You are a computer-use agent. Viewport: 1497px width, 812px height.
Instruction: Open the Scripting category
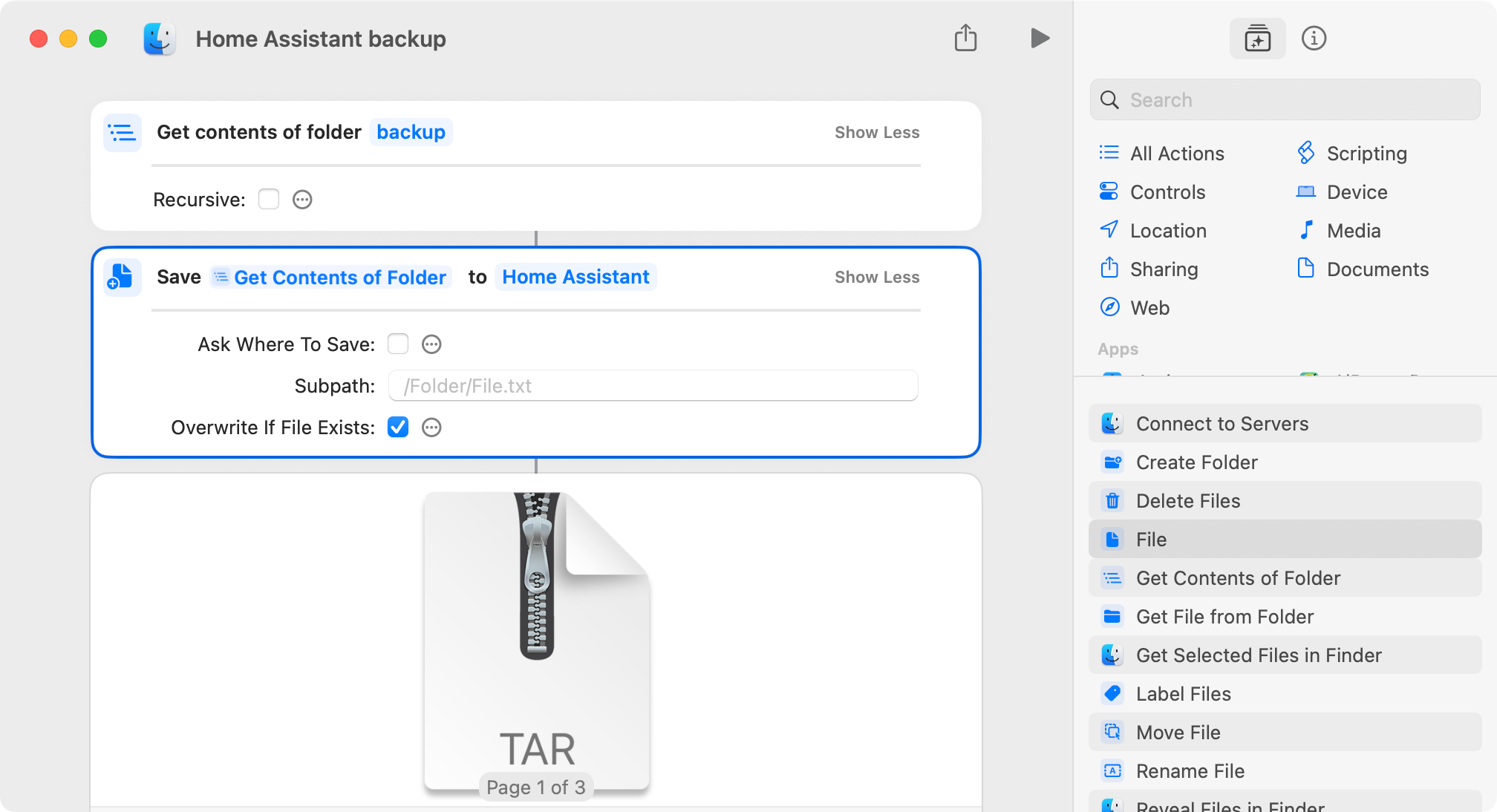[x=1365, y=154]
